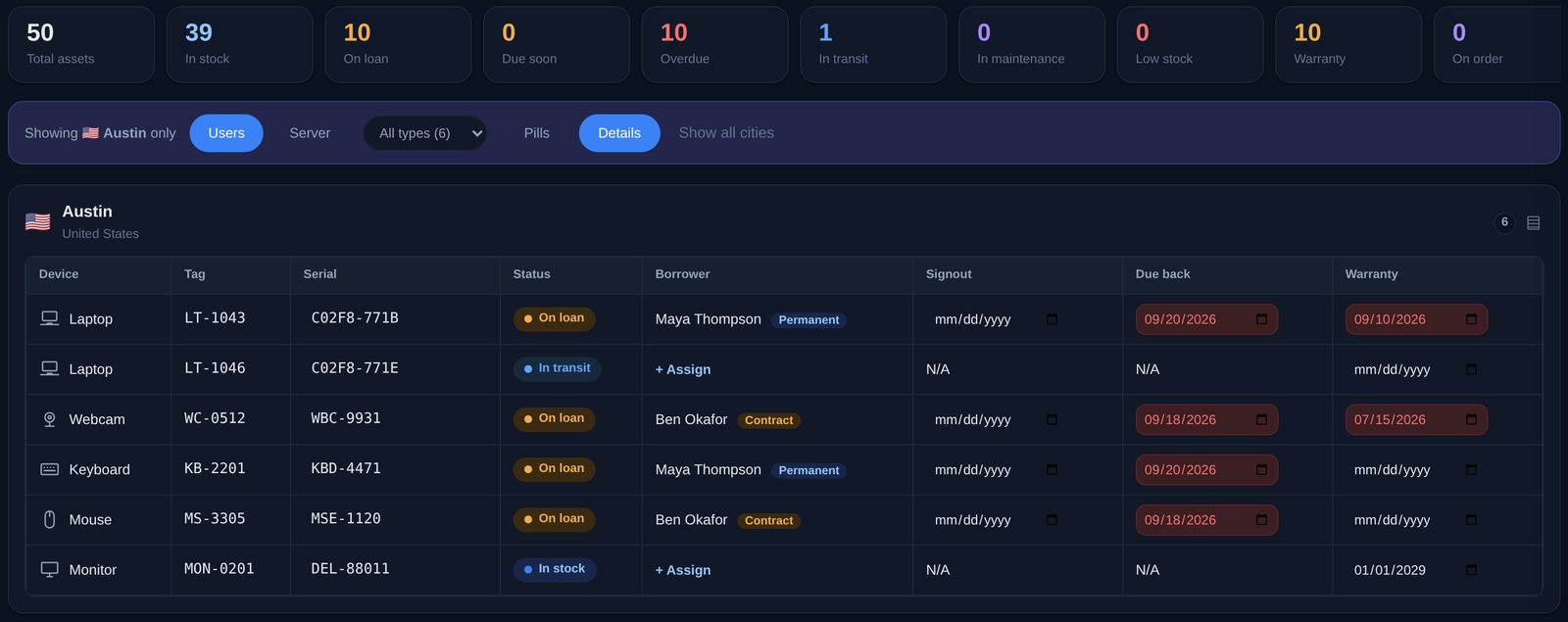1568x622 pixels.
Task: Show all cities
Action: tap(726, 133)
